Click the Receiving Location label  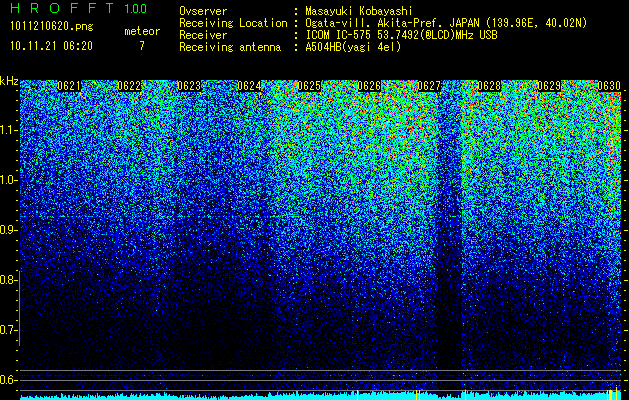(233, 23)
